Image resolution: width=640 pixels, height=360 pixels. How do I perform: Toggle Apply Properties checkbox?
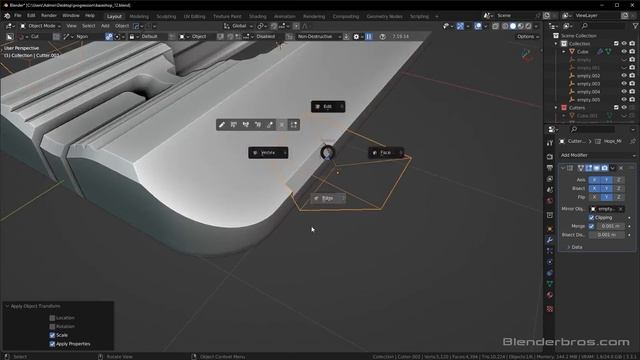pyautogui.click(x=52, y=344)
